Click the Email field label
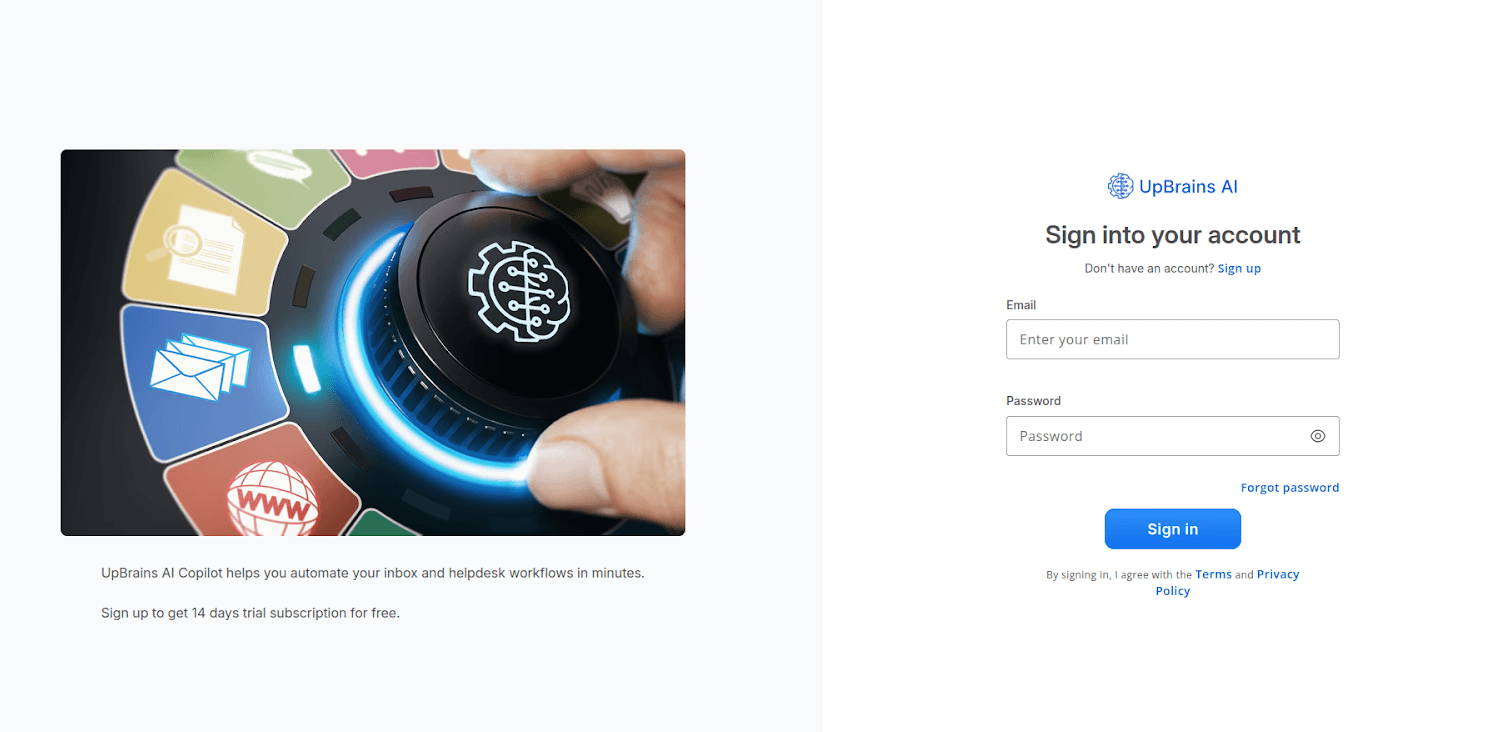This screenshot has height=732, width=1490. pos(1021,305)
